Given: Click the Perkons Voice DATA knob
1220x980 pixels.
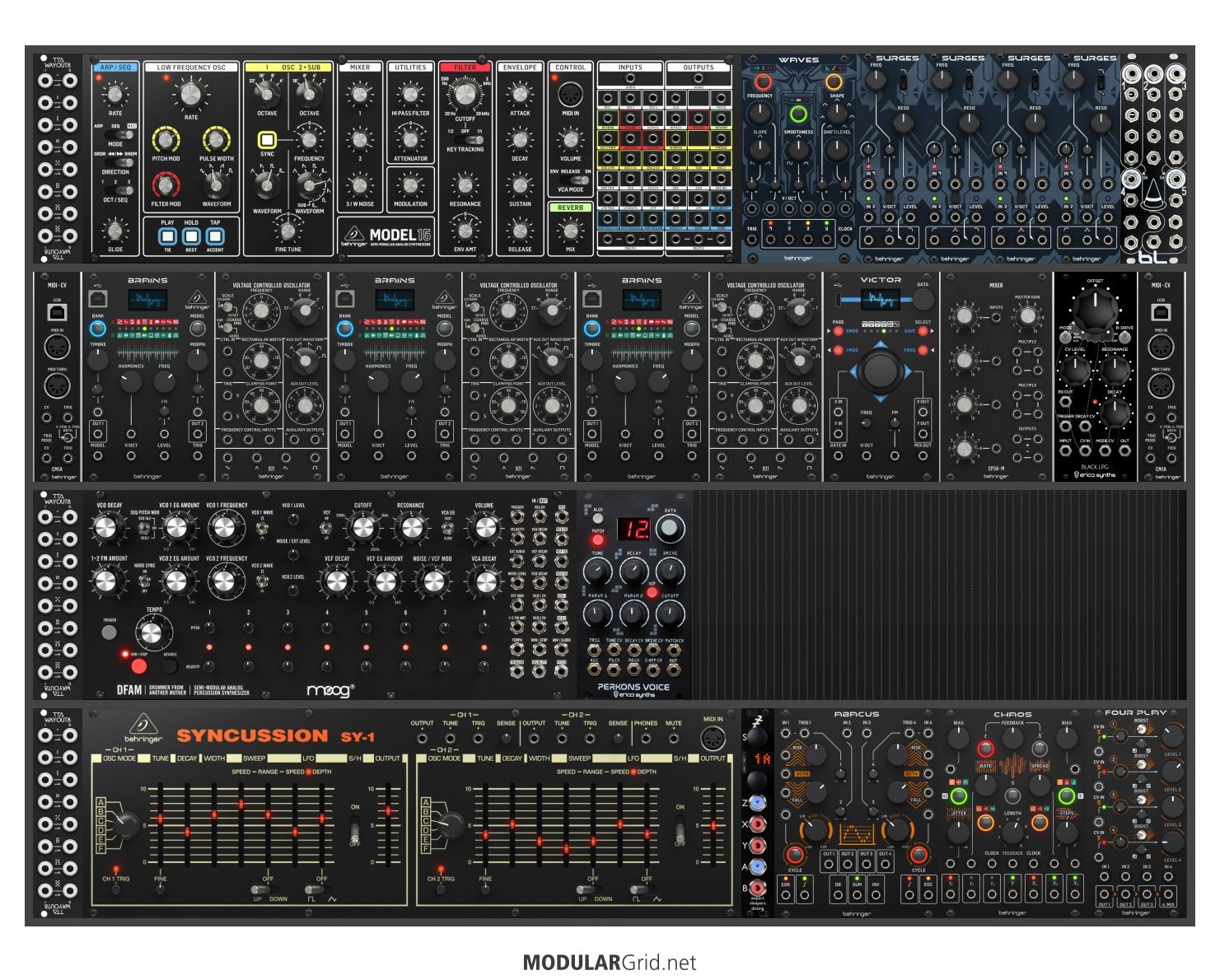Looking at the screenshot, I should (670, 530).
